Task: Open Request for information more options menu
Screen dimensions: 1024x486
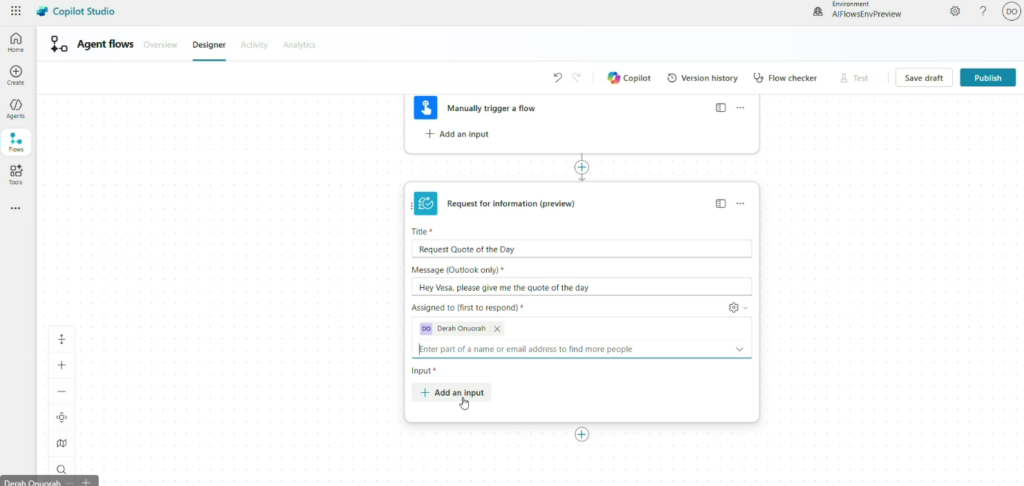Action: click(740, 203)
